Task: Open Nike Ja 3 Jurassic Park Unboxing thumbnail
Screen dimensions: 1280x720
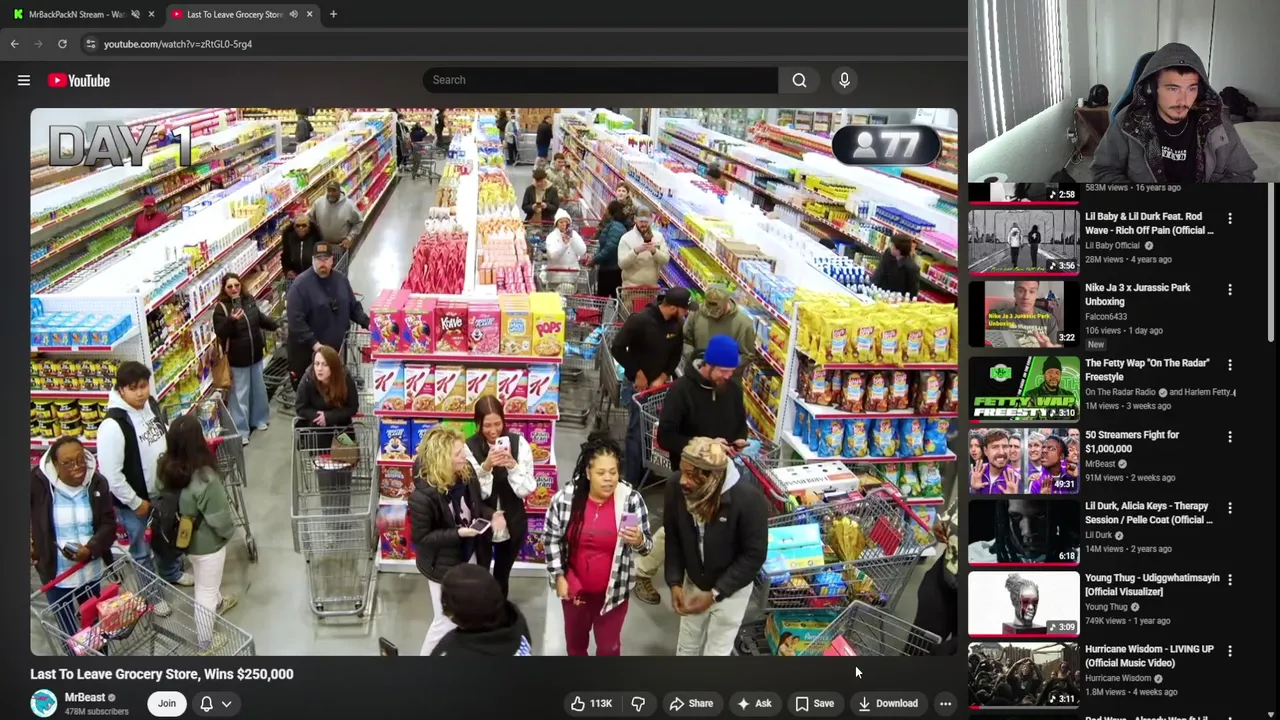Action: (x=1024, y=313)
